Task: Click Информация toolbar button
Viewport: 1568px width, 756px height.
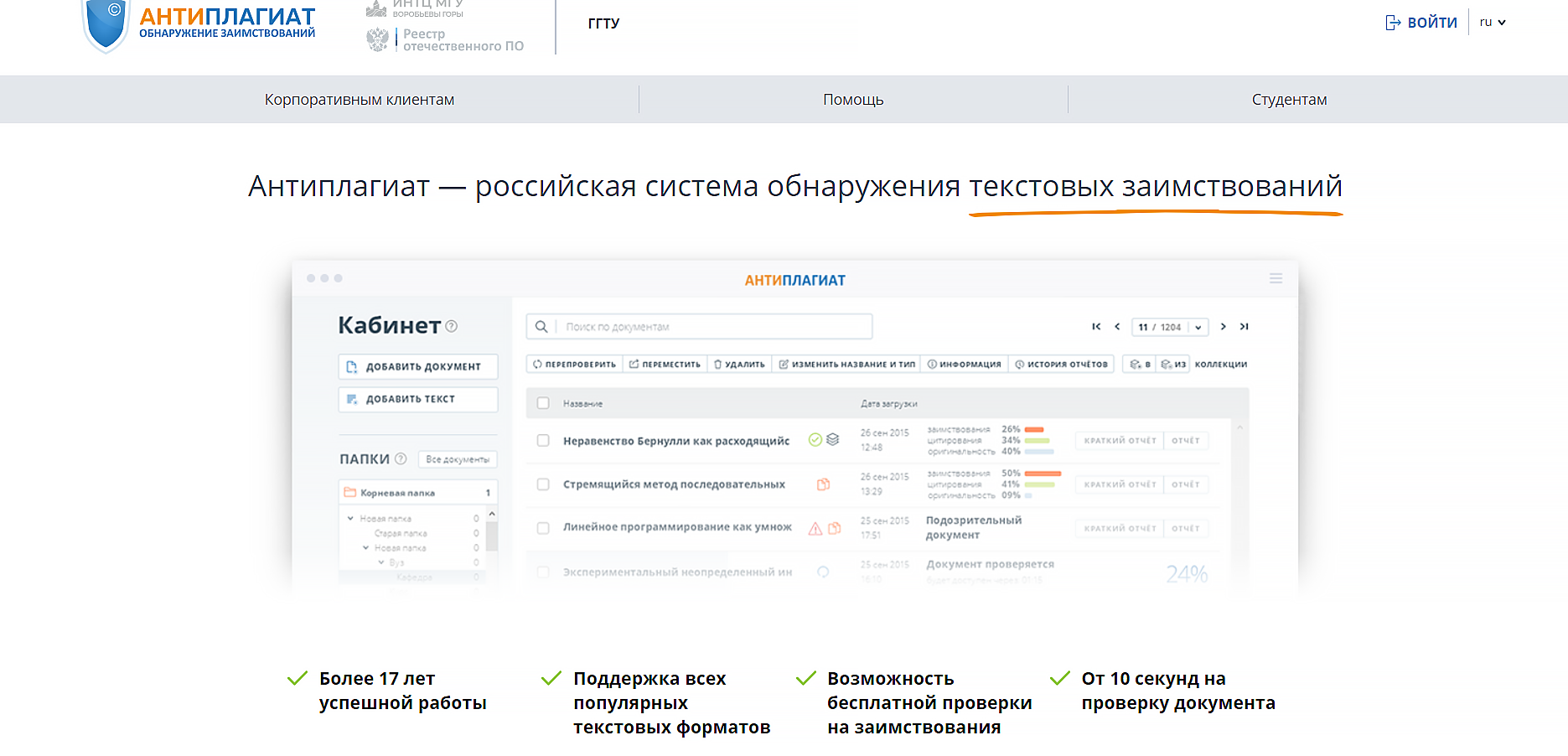Action: [964, 365]
